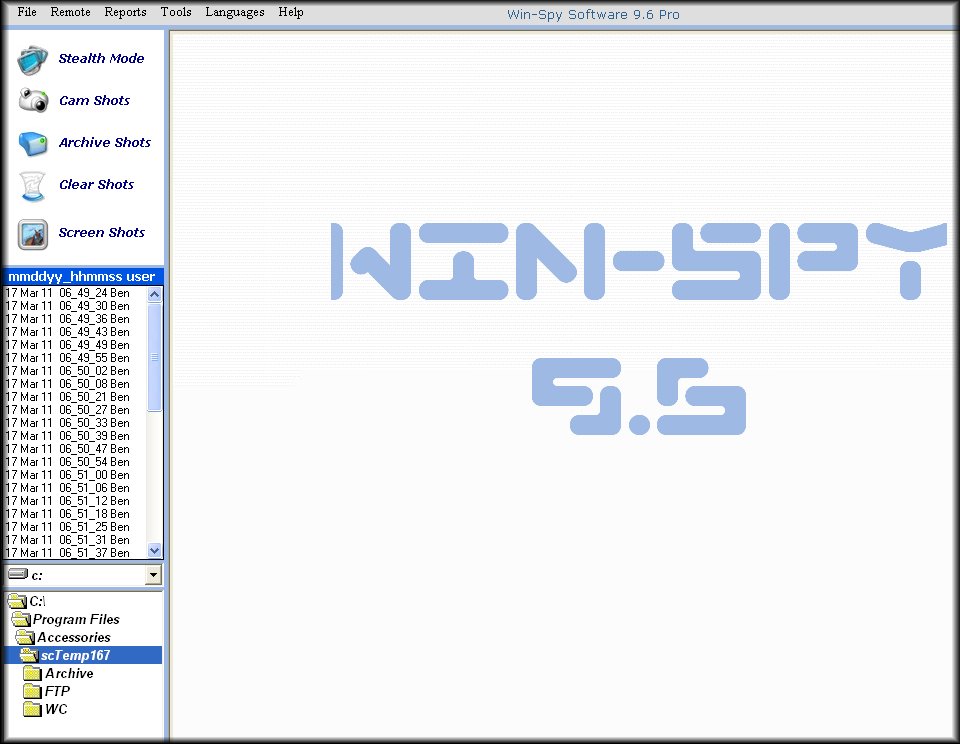The width and height of the screenshot is (960, 744).
Task: Select shot 17 Mar 11 06_50_54 Ben
Action: [x=75, y=462]
